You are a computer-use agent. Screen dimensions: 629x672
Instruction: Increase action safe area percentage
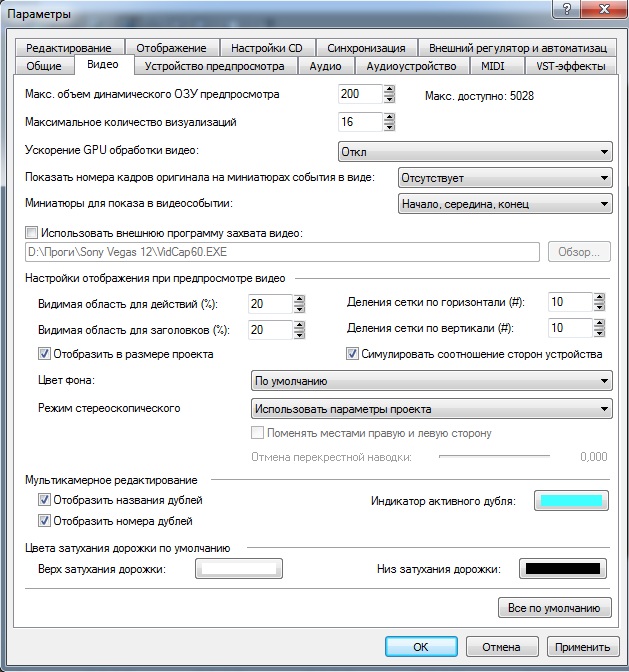(299, 300)
